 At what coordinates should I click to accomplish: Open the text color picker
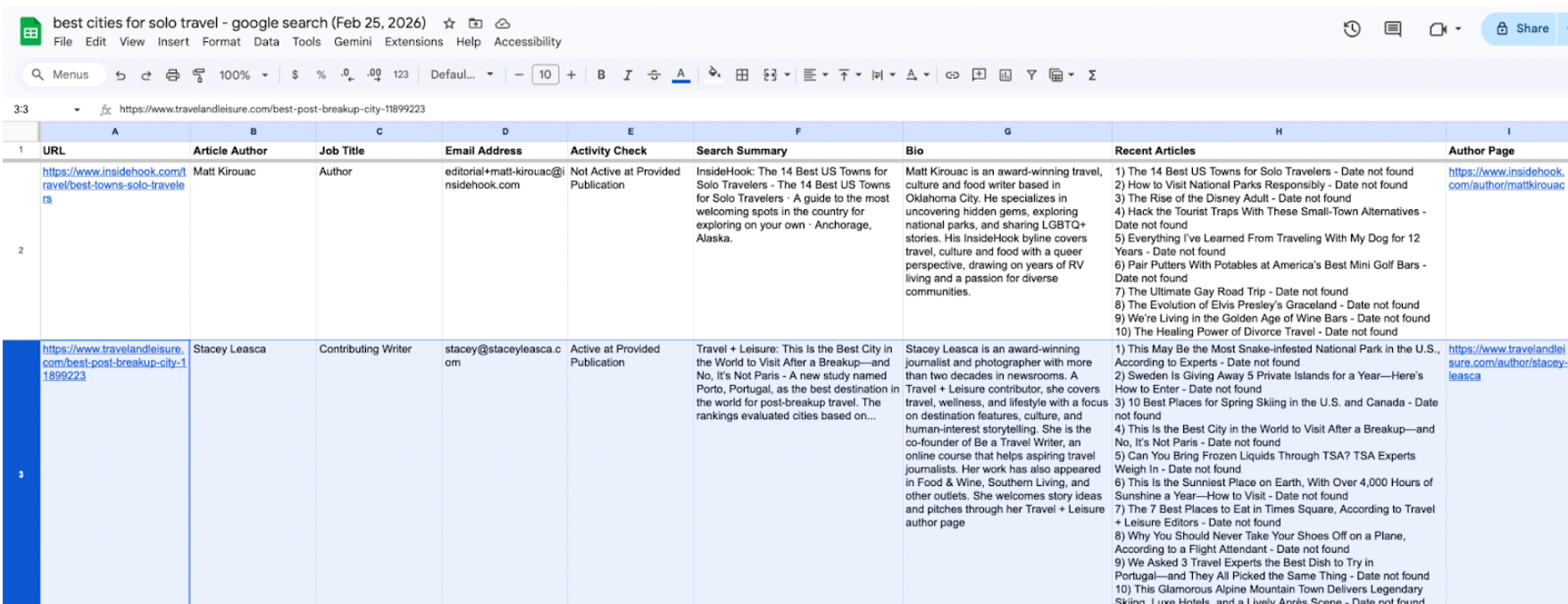coord(680,75)
